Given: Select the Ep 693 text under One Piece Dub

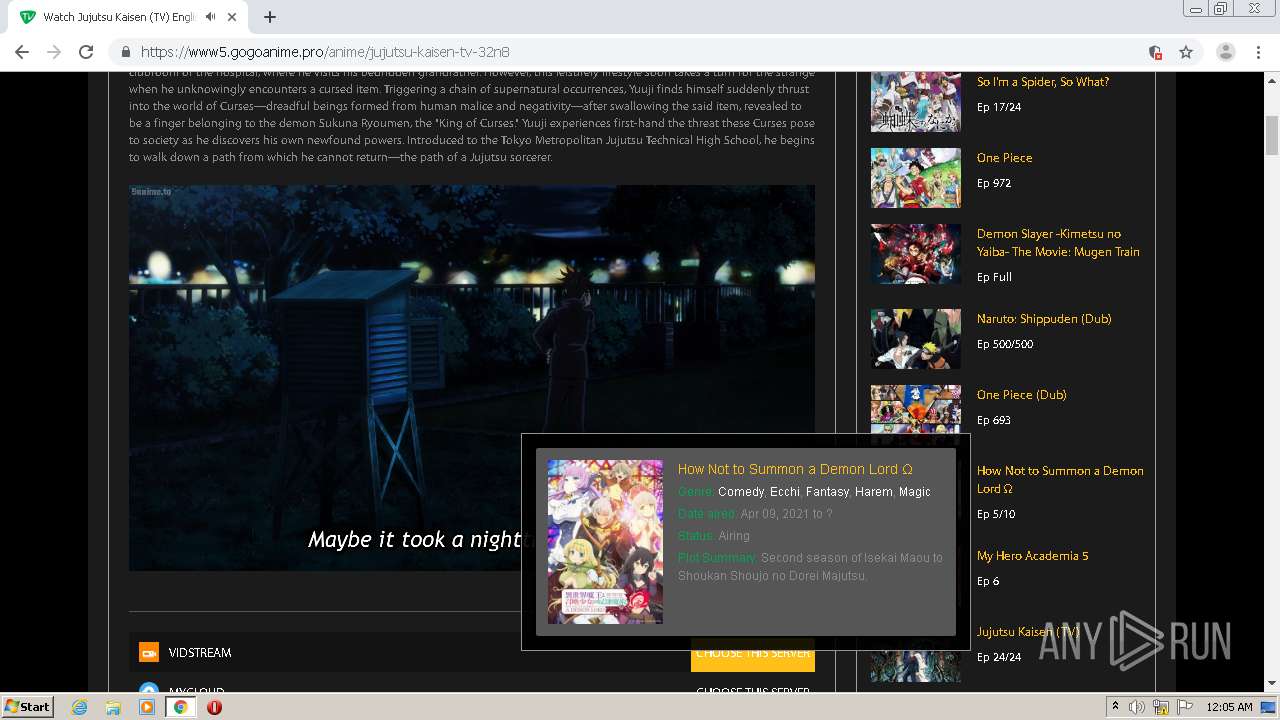Looking at the screenshot, I should [x=994, y=420].
